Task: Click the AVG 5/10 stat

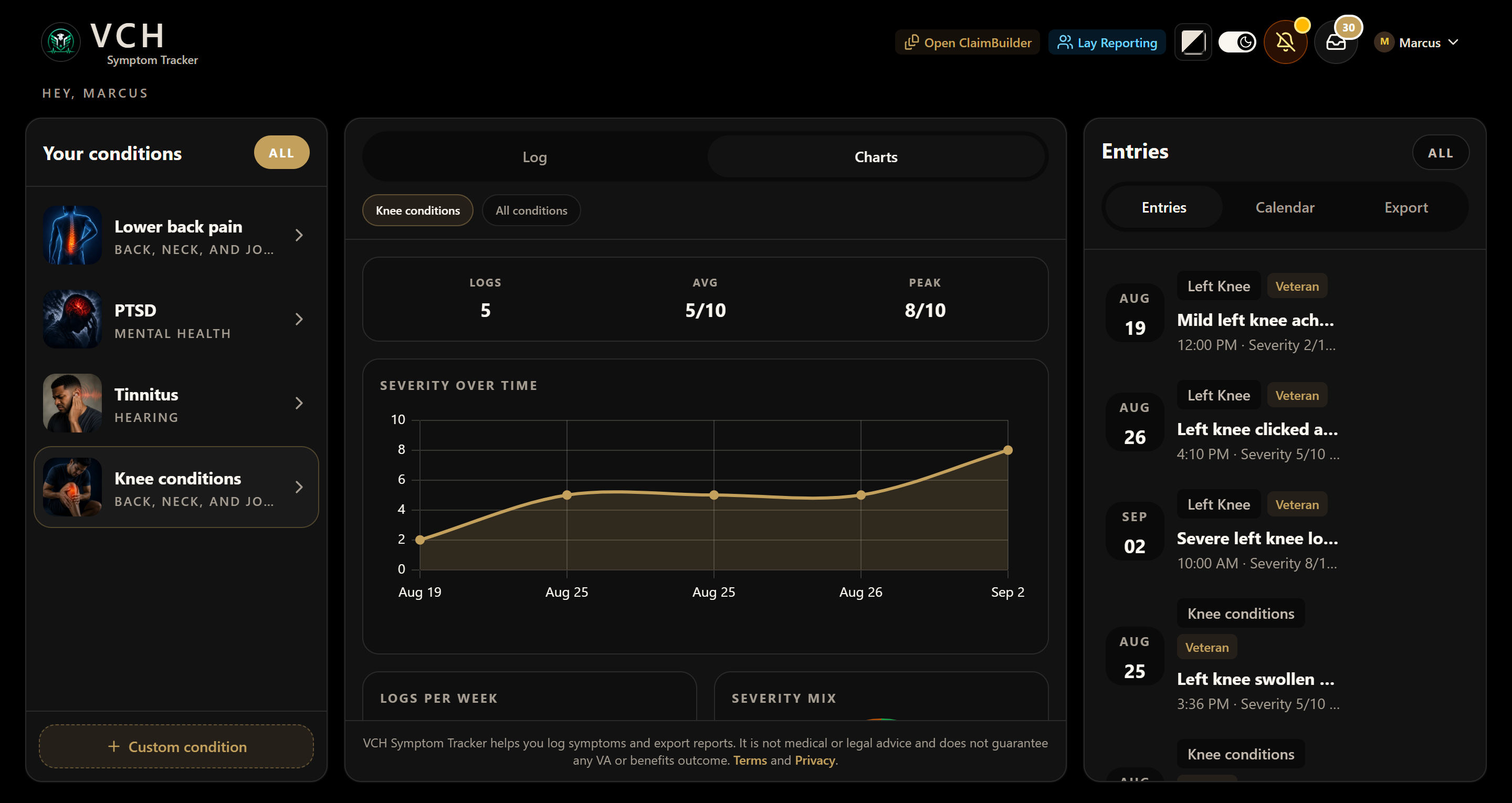Action: [705, 299]
